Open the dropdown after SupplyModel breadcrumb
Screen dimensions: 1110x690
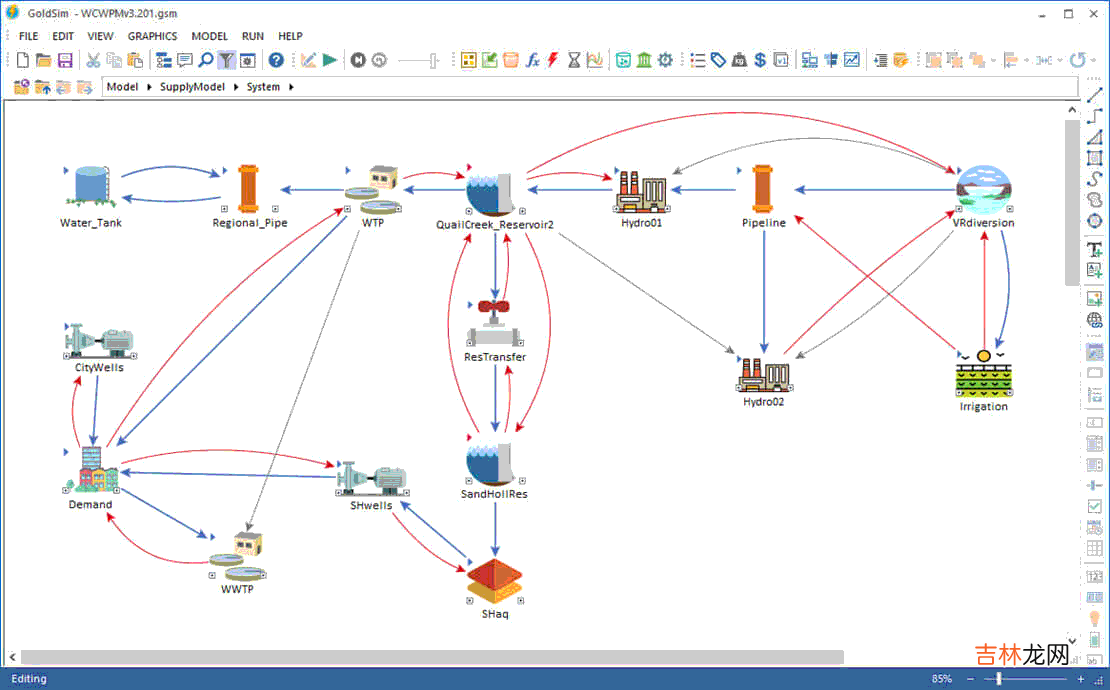pyautogui.click(x=236, y=87)
